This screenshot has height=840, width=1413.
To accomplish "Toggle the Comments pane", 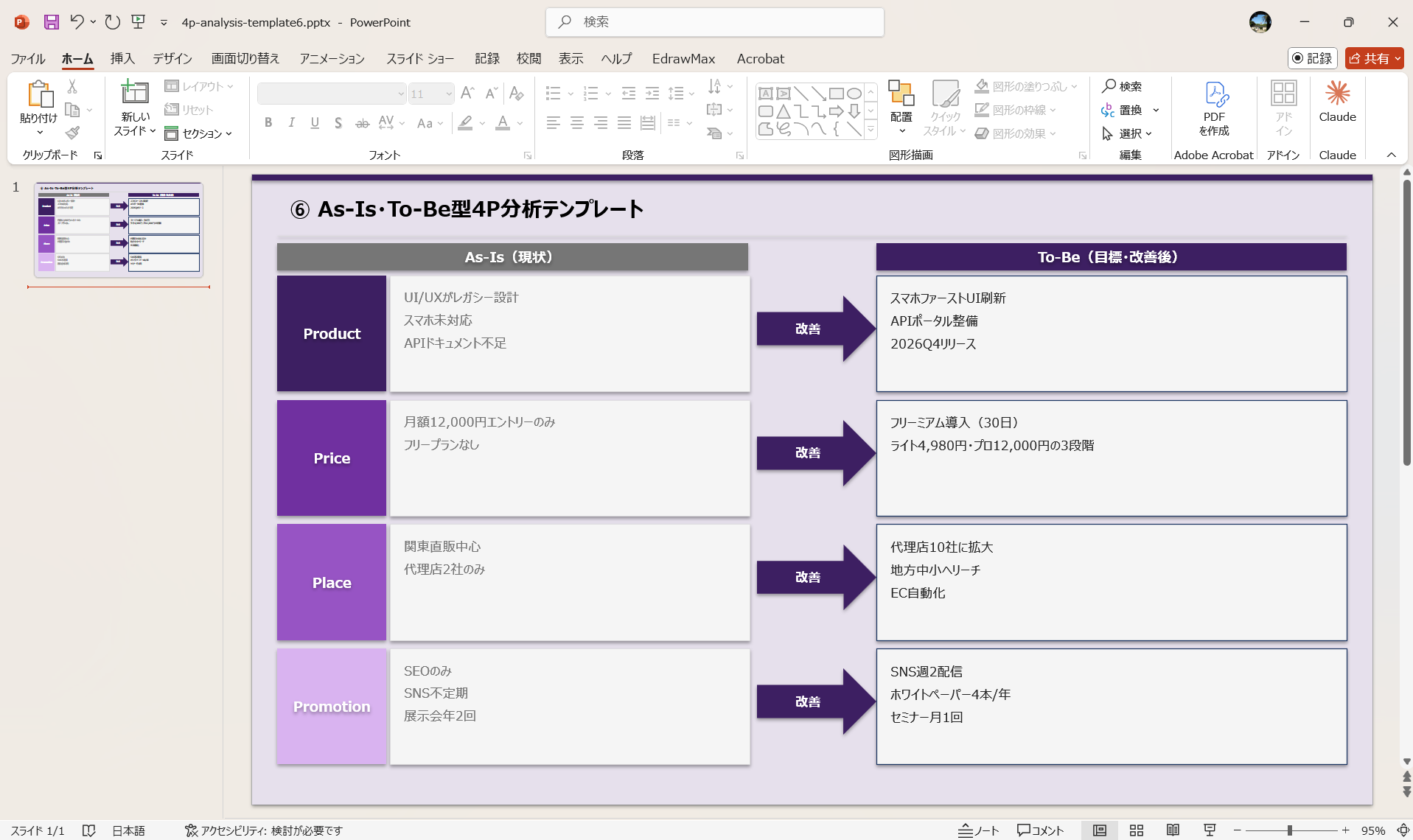I will tap(1040, 830).
